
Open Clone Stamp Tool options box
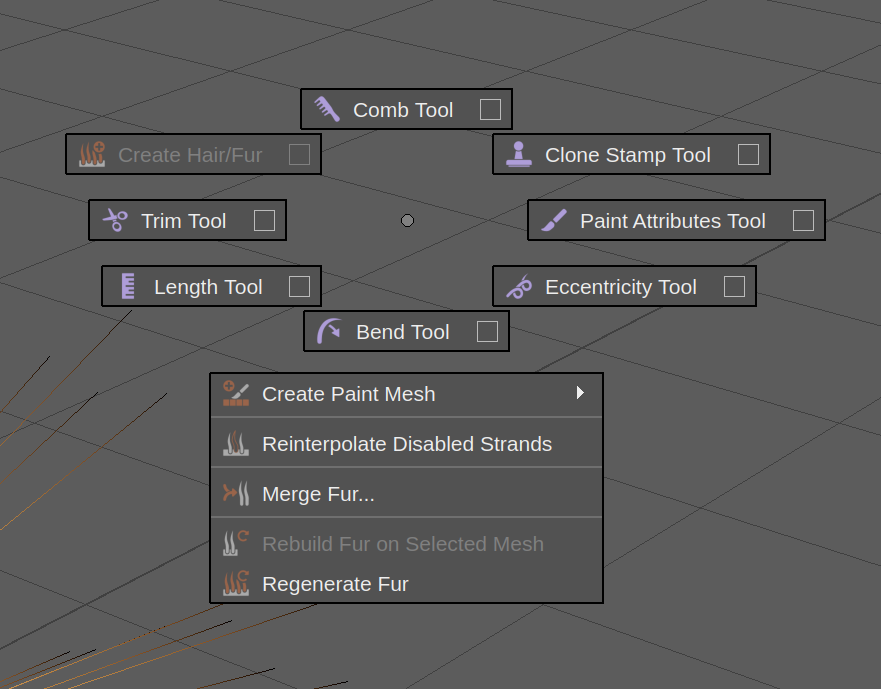pos(748,154)
